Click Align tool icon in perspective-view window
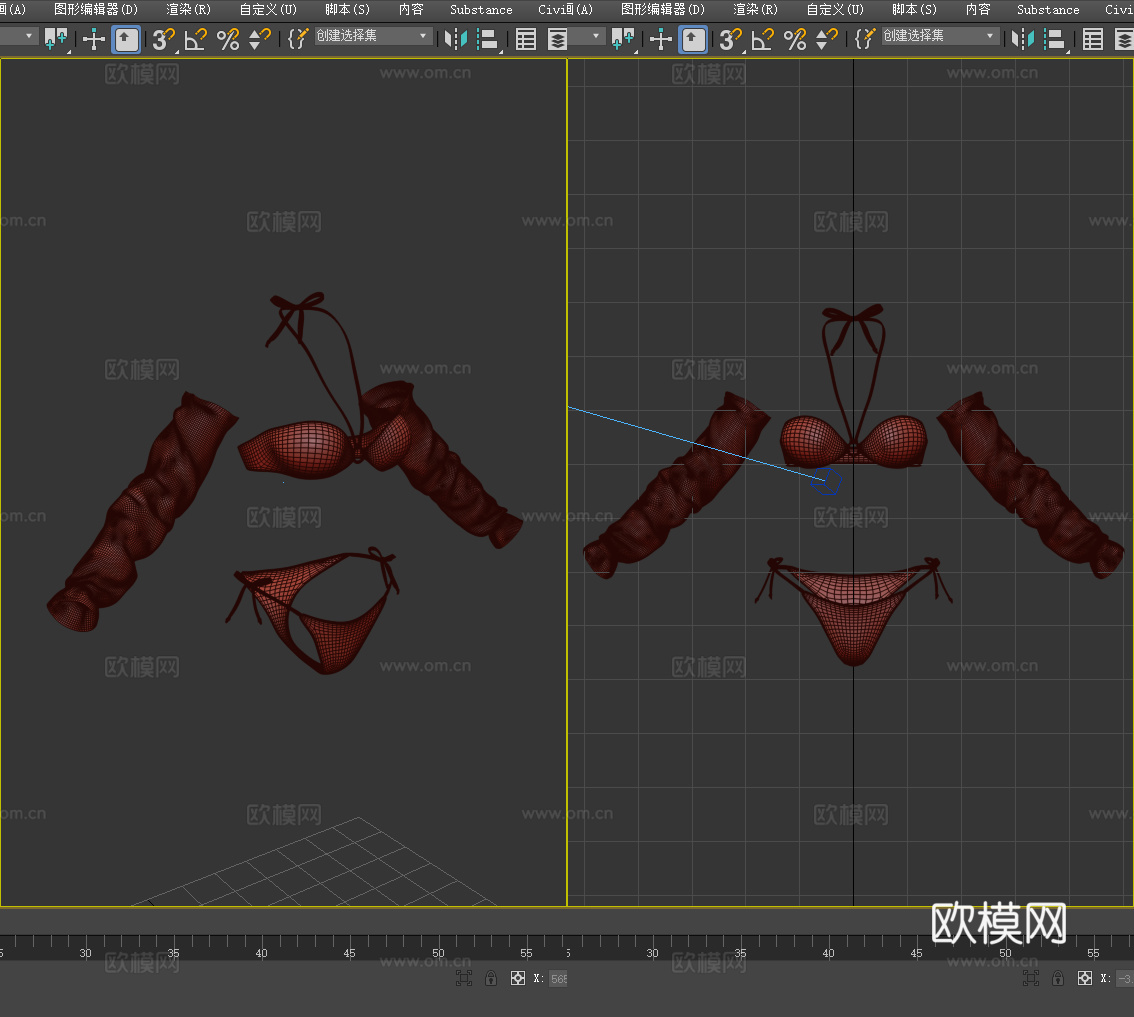The image size is (1134, 1017). coord(489,39)
